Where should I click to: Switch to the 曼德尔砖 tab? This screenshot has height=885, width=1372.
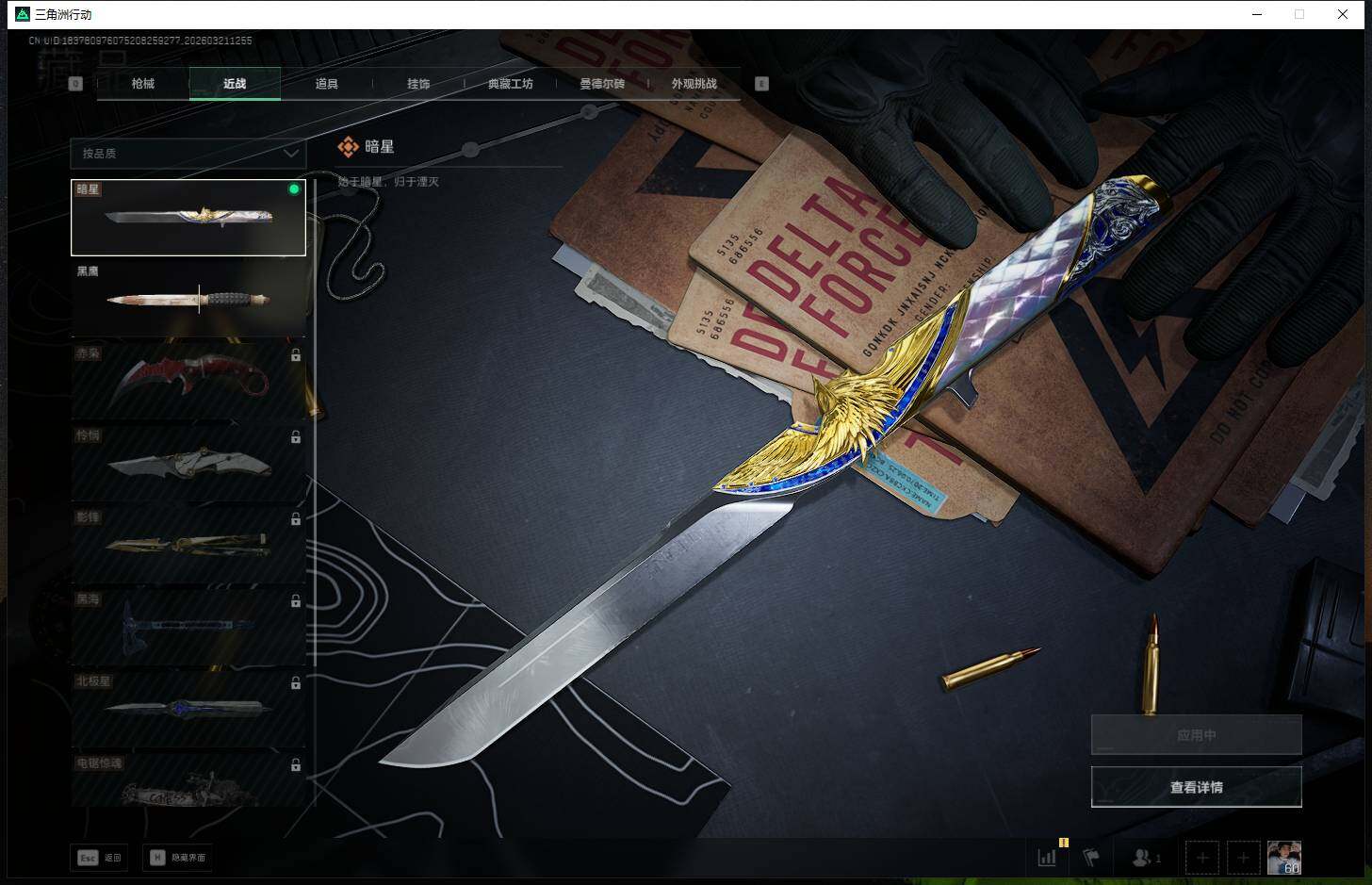point(602,84)
